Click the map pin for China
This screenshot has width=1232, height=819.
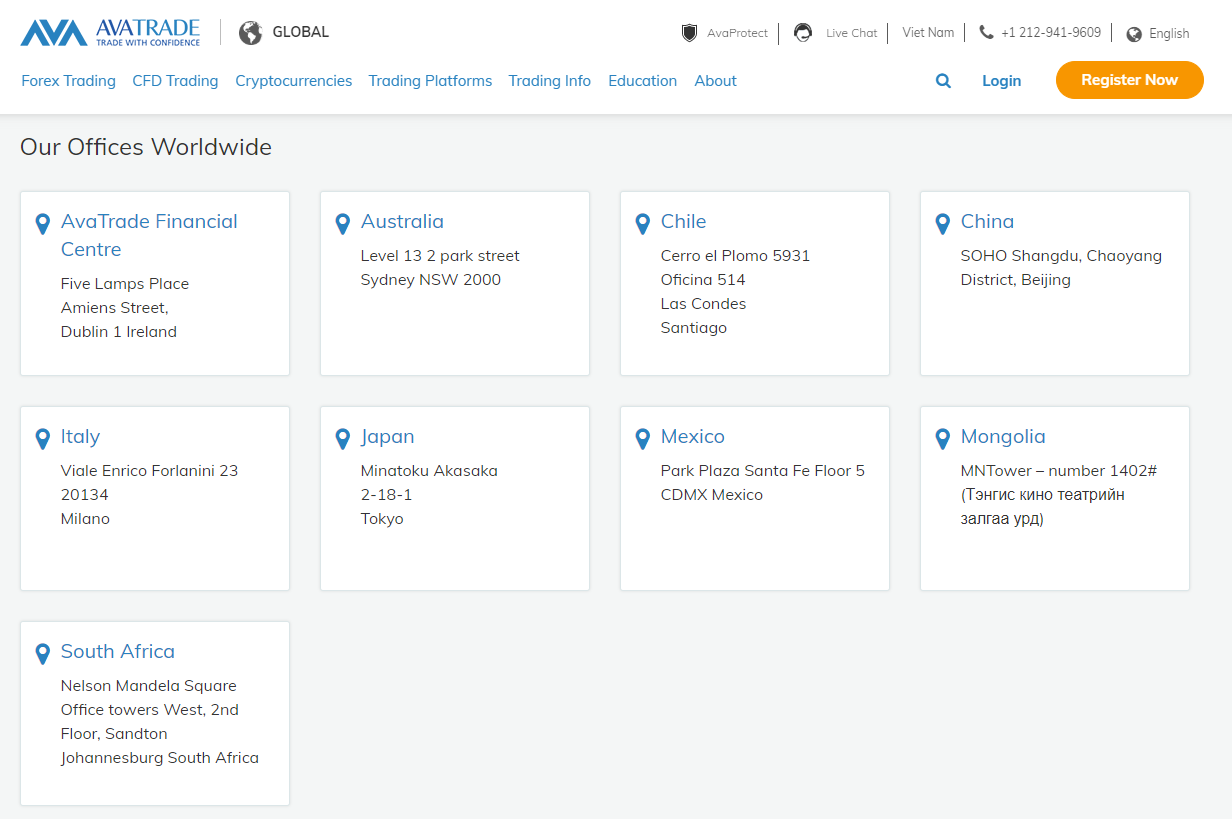click(x=942, y=224)
